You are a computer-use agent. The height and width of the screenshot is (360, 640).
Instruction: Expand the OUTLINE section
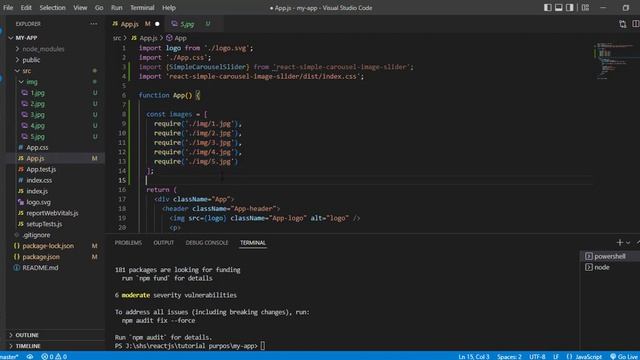tap(27, 335)
